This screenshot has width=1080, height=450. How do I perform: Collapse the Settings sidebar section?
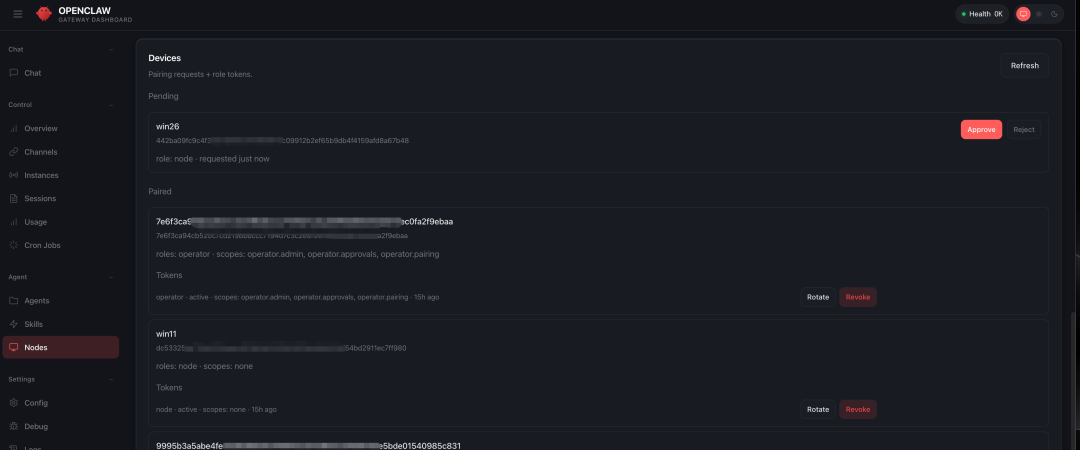(112, 379)
